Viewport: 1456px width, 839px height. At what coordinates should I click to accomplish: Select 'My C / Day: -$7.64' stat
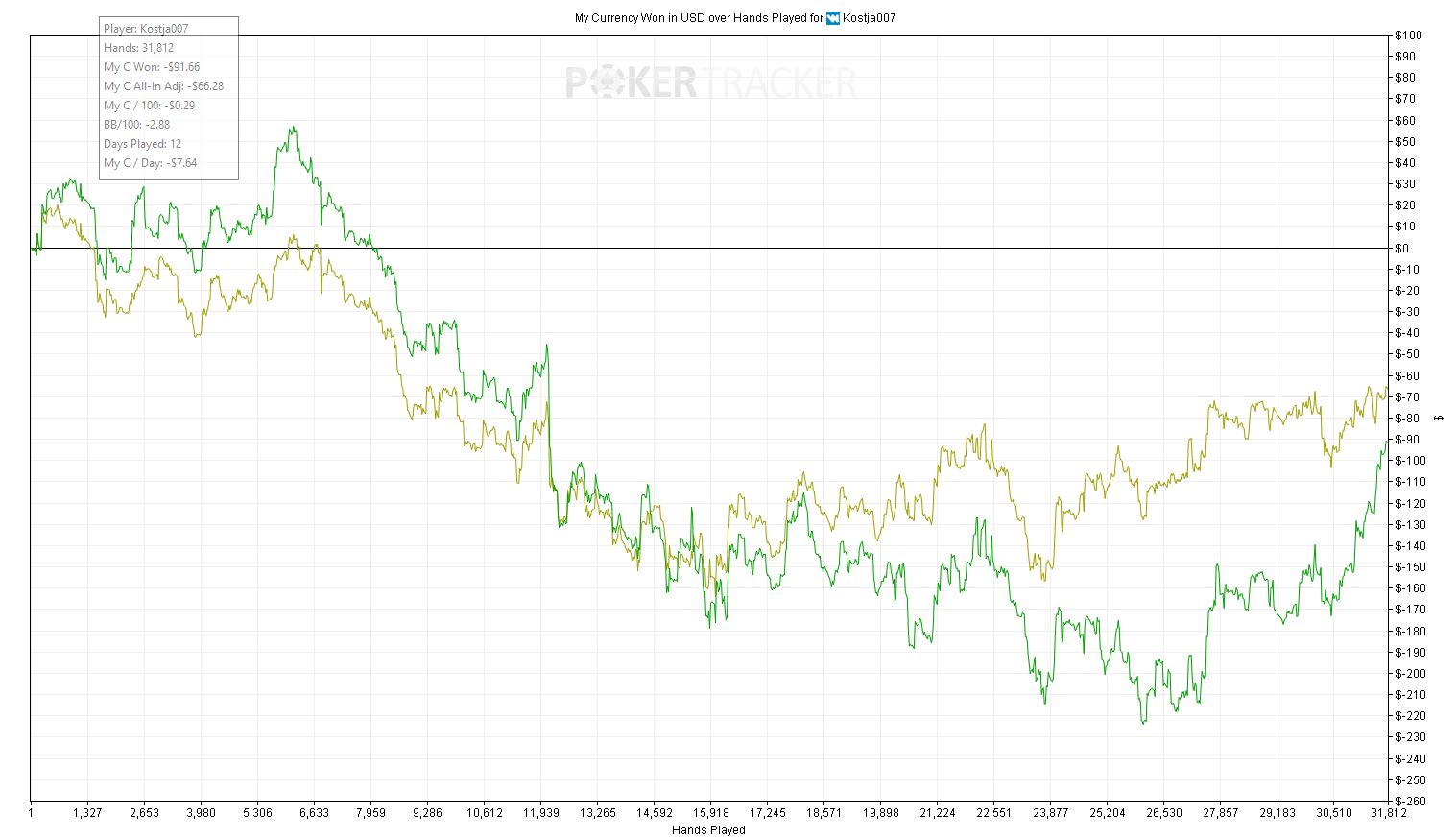151,163
